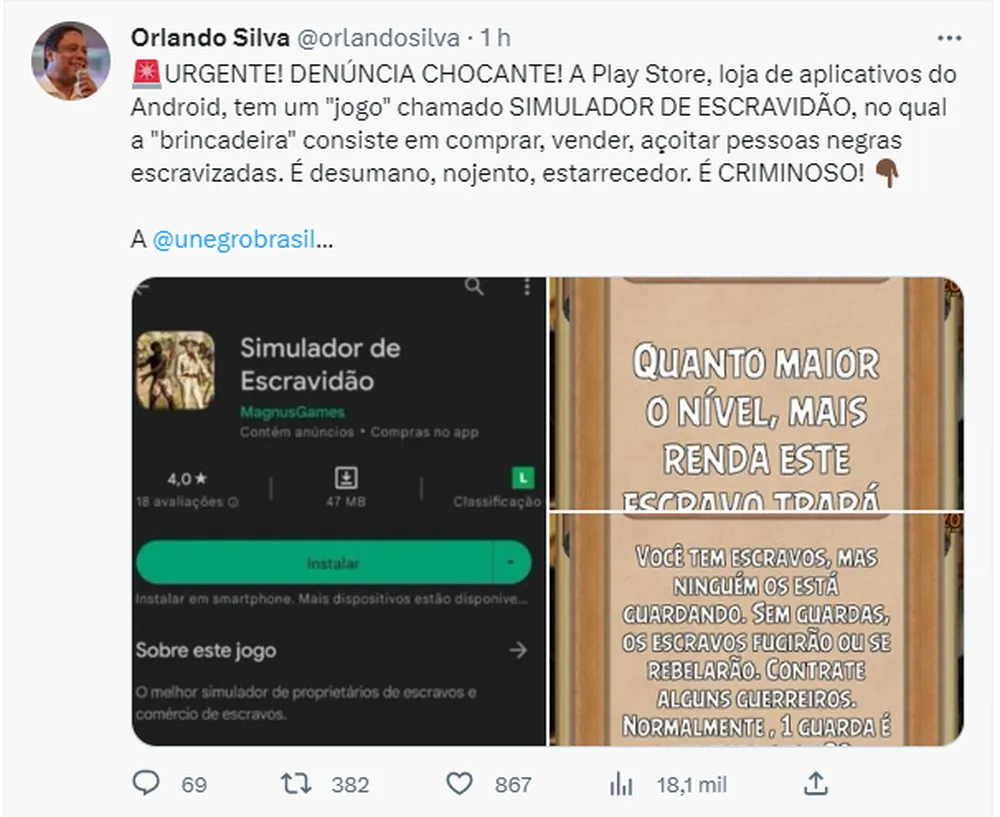
Task: Retweet using the retweet arrows icon
Action: pyautogui.click(x=296, y=783)
